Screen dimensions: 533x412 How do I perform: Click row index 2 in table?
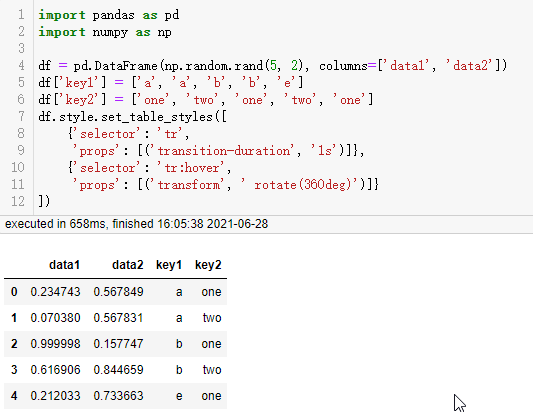14,344
